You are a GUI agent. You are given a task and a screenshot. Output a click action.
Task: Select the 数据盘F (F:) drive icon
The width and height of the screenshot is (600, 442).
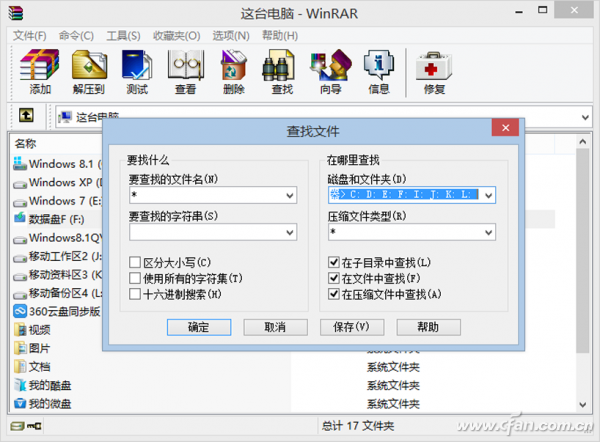(x=20, y=218)
